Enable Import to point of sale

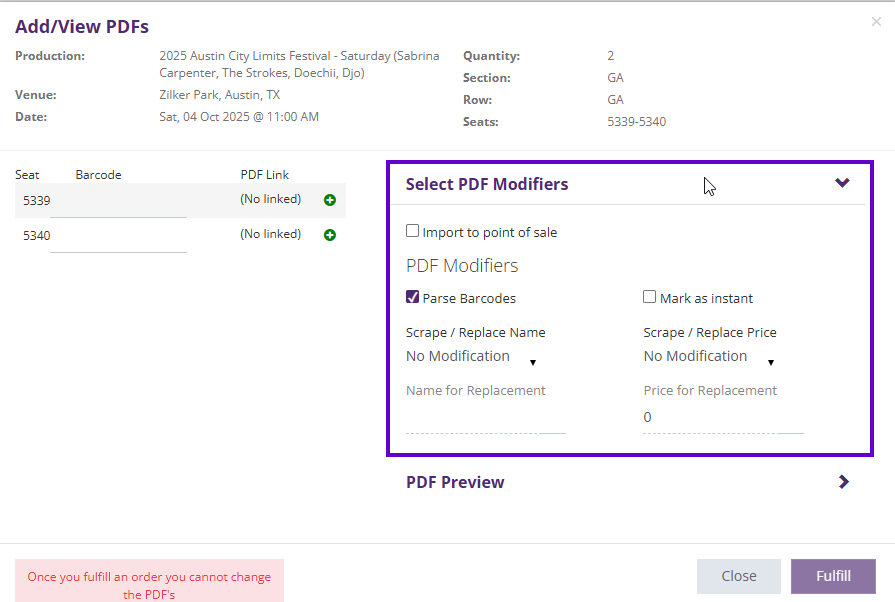412,230
